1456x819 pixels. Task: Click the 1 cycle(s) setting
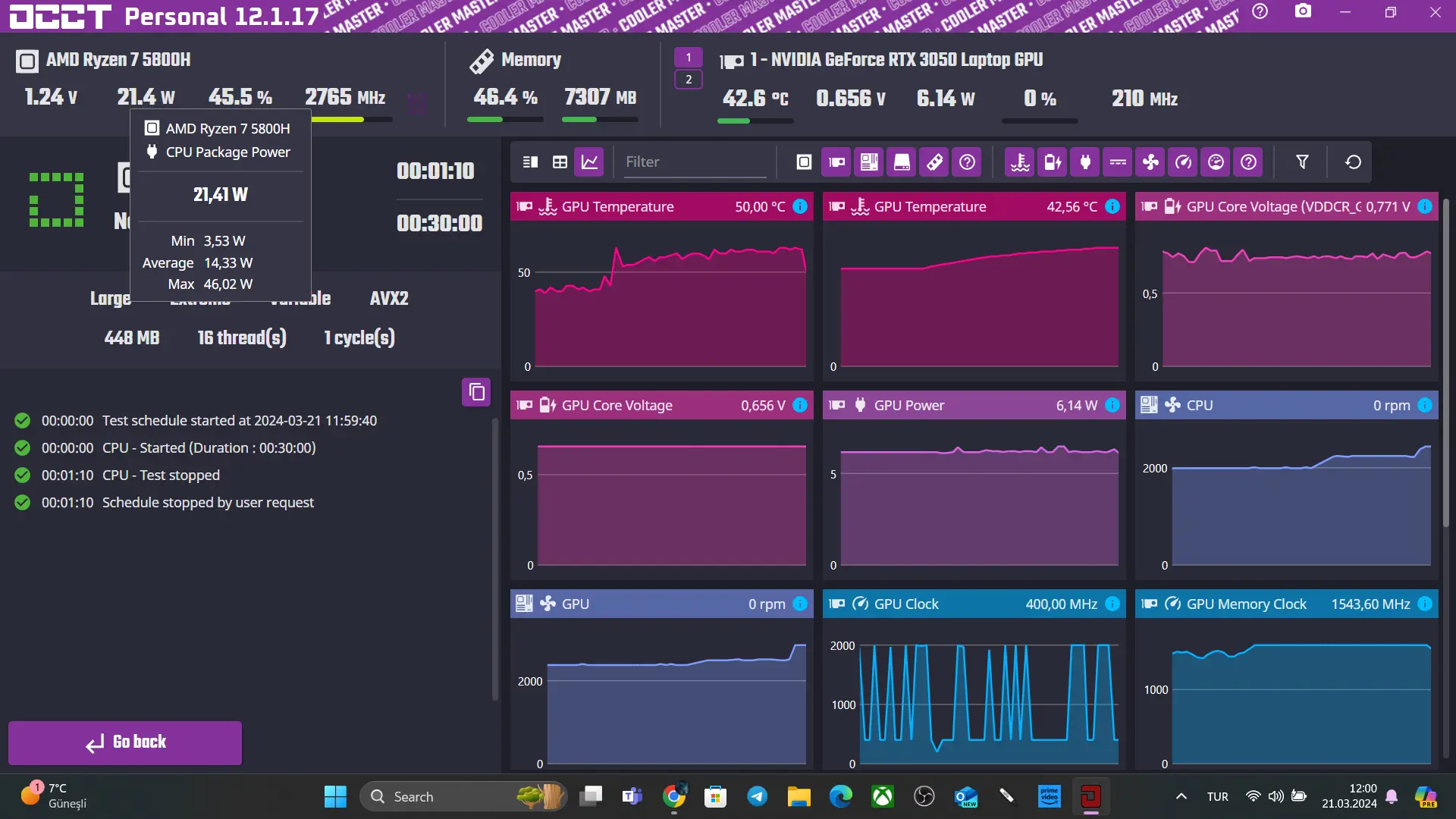coord(359,337)
